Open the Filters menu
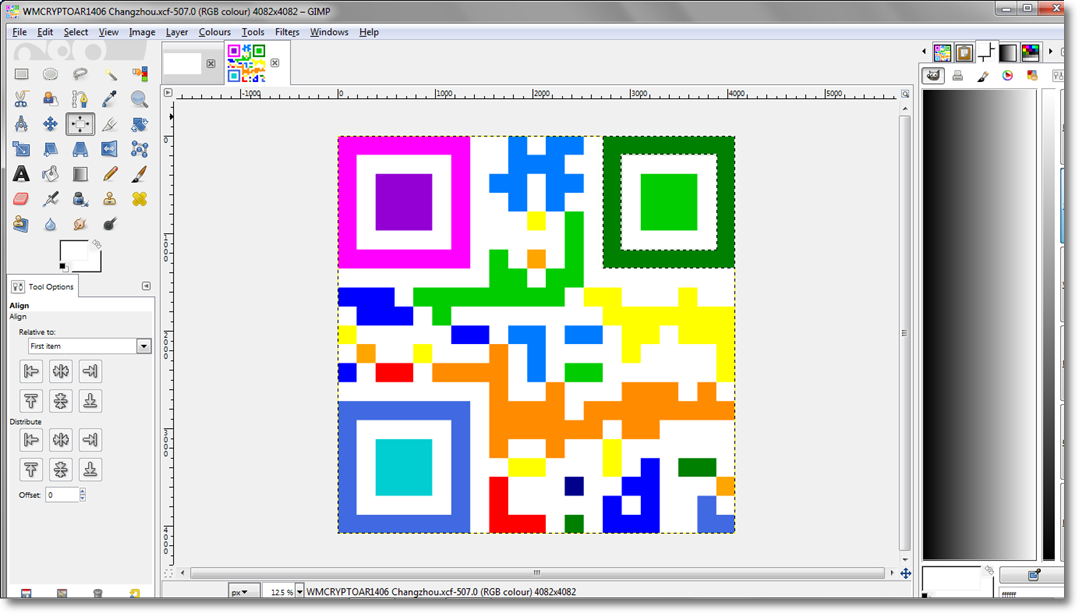 click(287, 32)
